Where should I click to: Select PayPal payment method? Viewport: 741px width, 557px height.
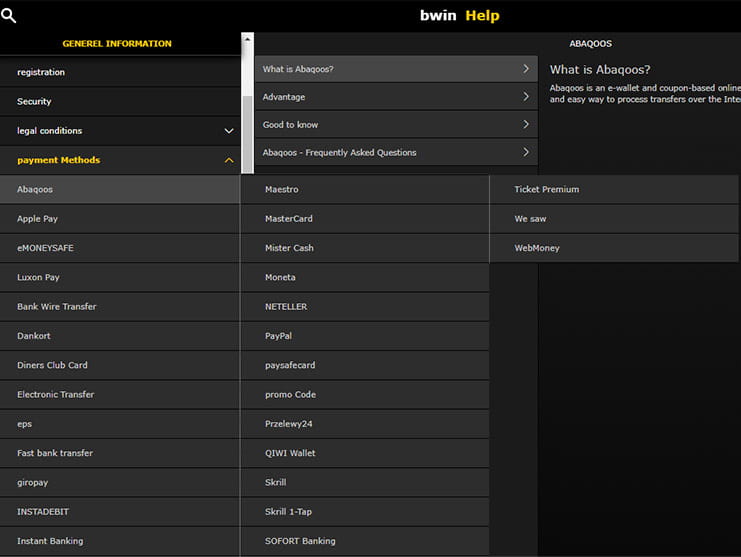[365, 336]
